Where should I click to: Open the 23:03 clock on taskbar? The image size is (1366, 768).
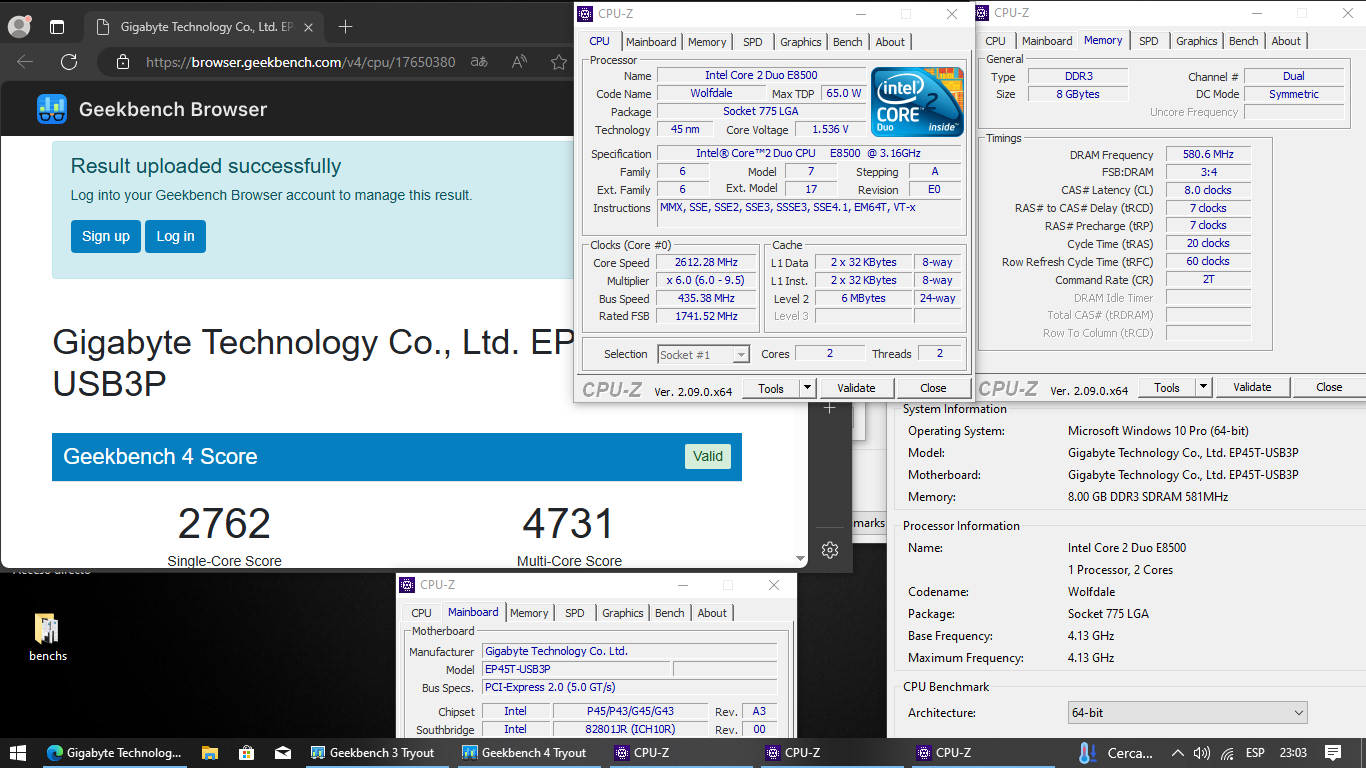click(1292, 753)
